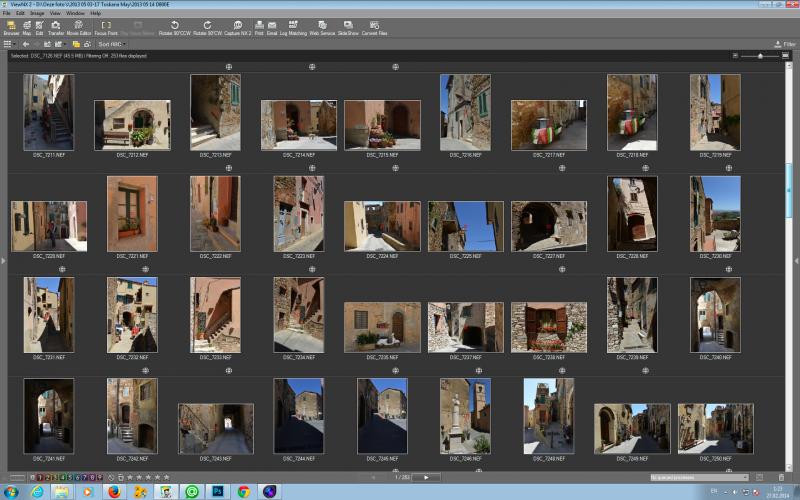Set rating to three stars
The width and height of the screenshot is (800, 500).
click(x=148, y=478)
